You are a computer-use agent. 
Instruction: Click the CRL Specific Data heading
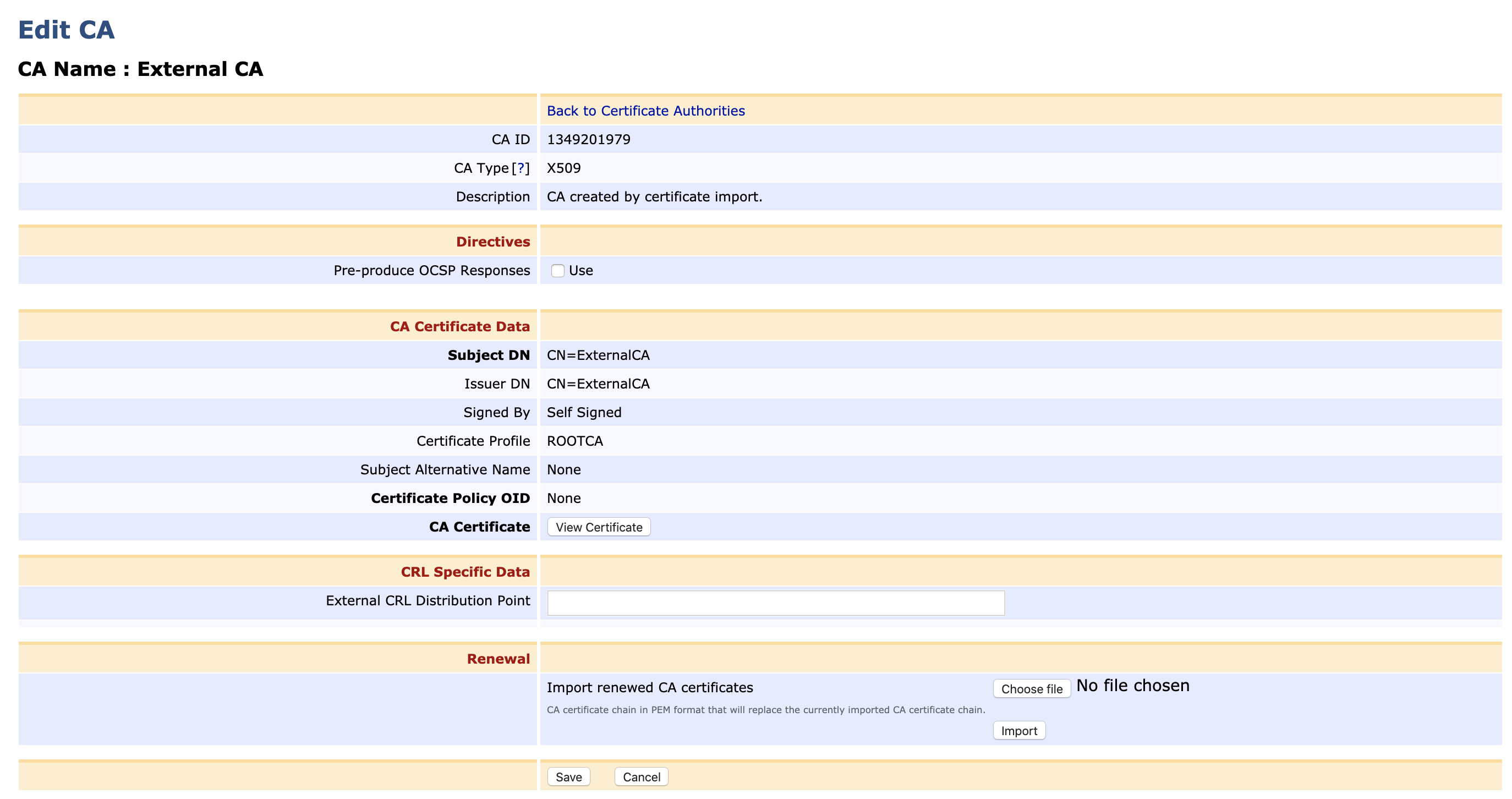(x=465, y=571)
